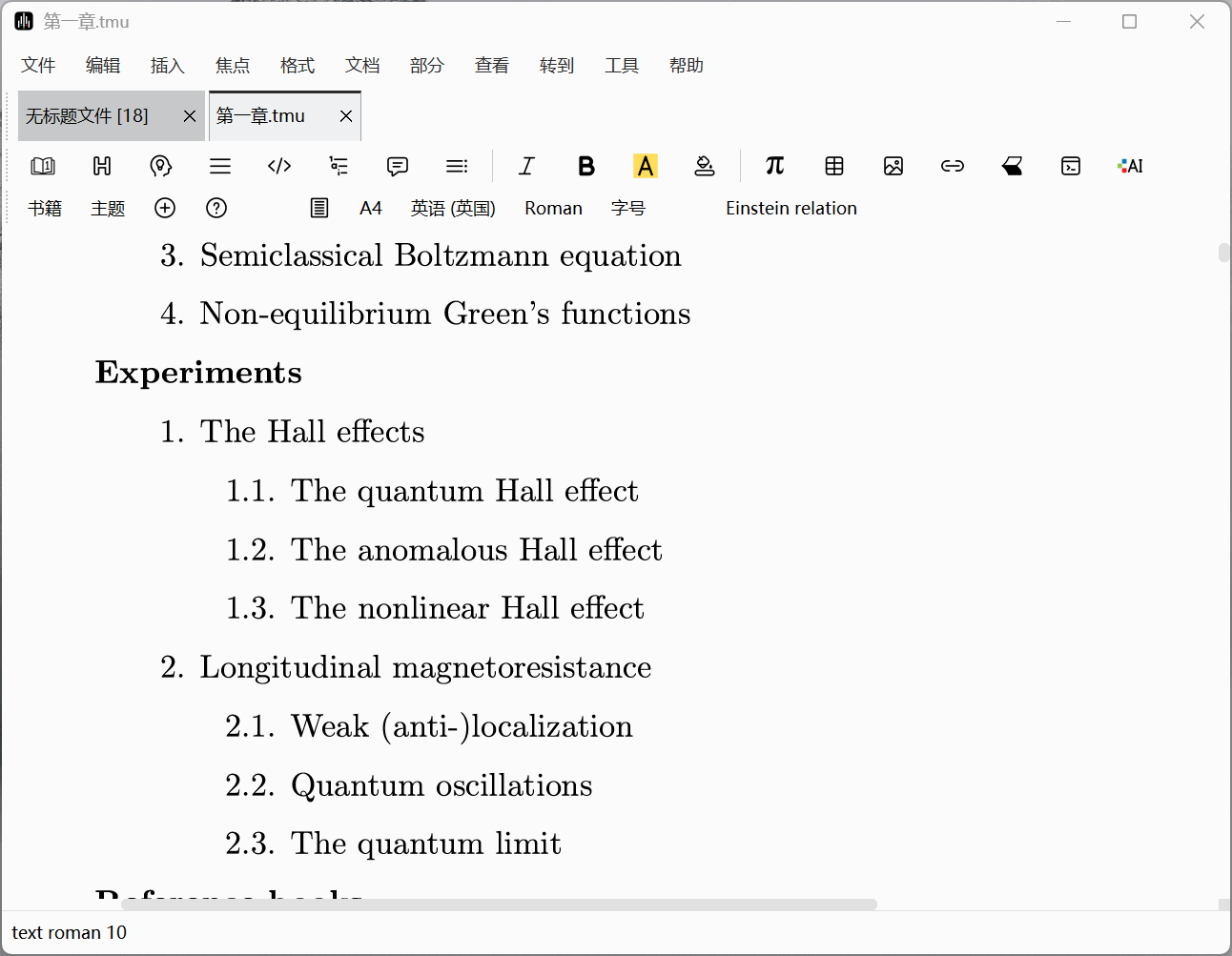The height and width of the screenshot is (956, 1232).
Task: Switch to the 无标题文件 [18] tab
Action: tap(88, 116)
